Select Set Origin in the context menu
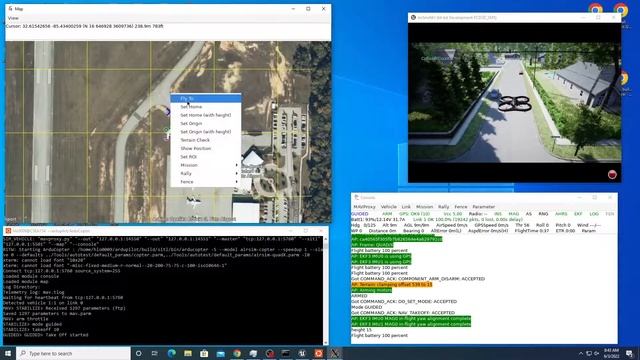The width and height of the screenshot is (640, 360). click(206, 123)
